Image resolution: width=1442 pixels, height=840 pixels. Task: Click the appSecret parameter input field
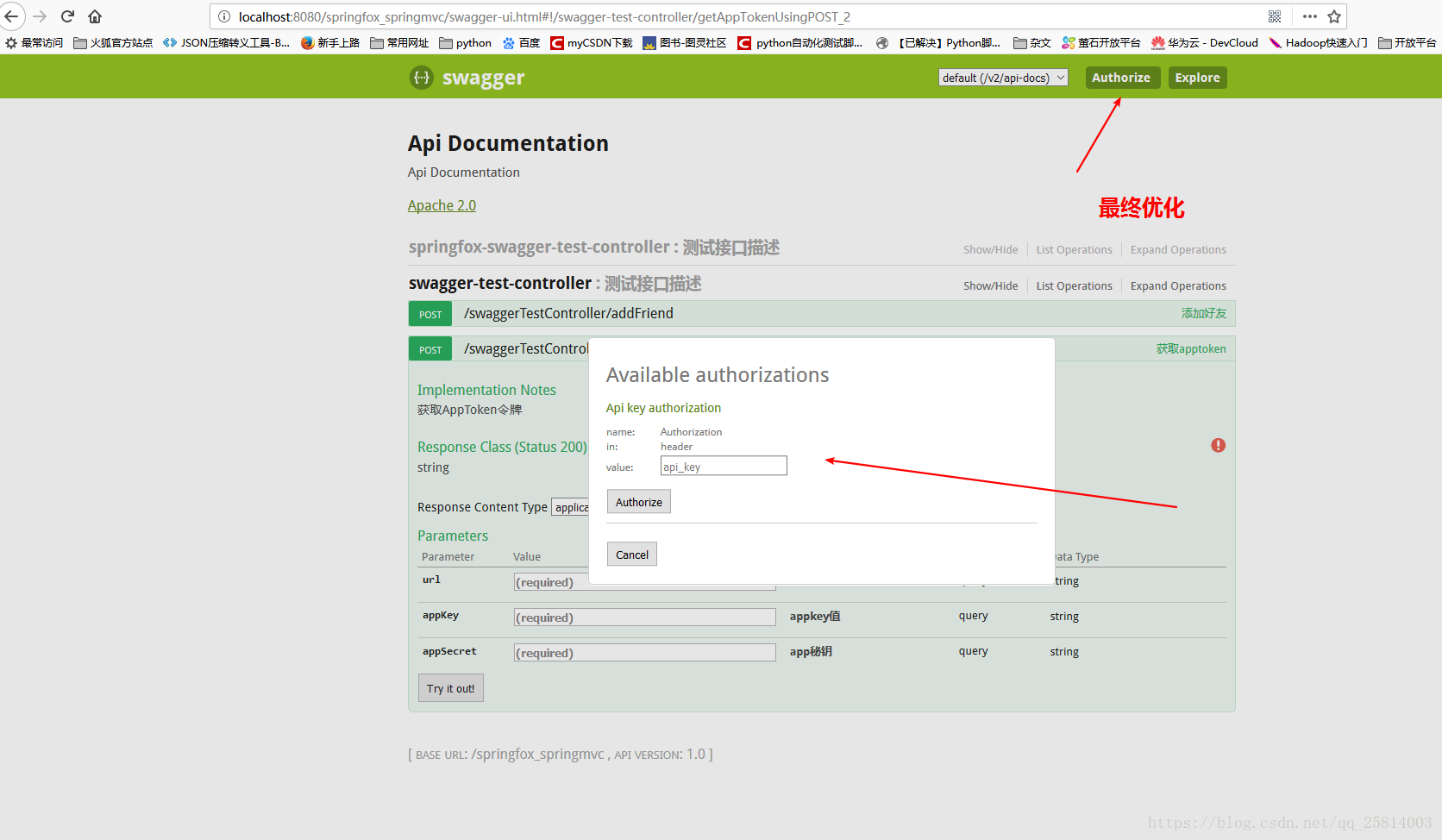click(644, 653)
